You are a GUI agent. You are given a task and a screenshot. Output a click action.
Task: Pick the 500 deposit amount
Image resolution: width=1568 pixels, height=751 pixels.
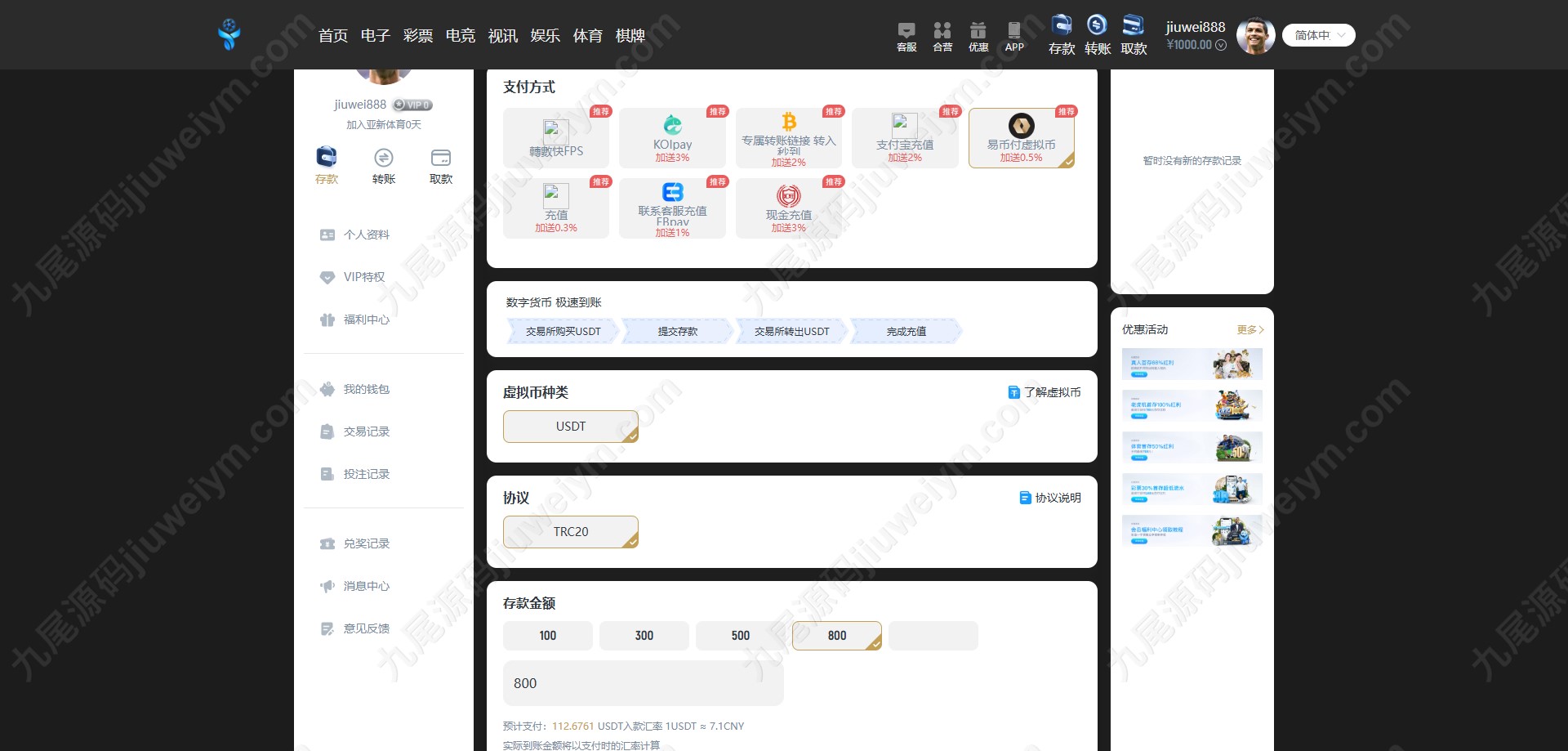coord(741,636)
